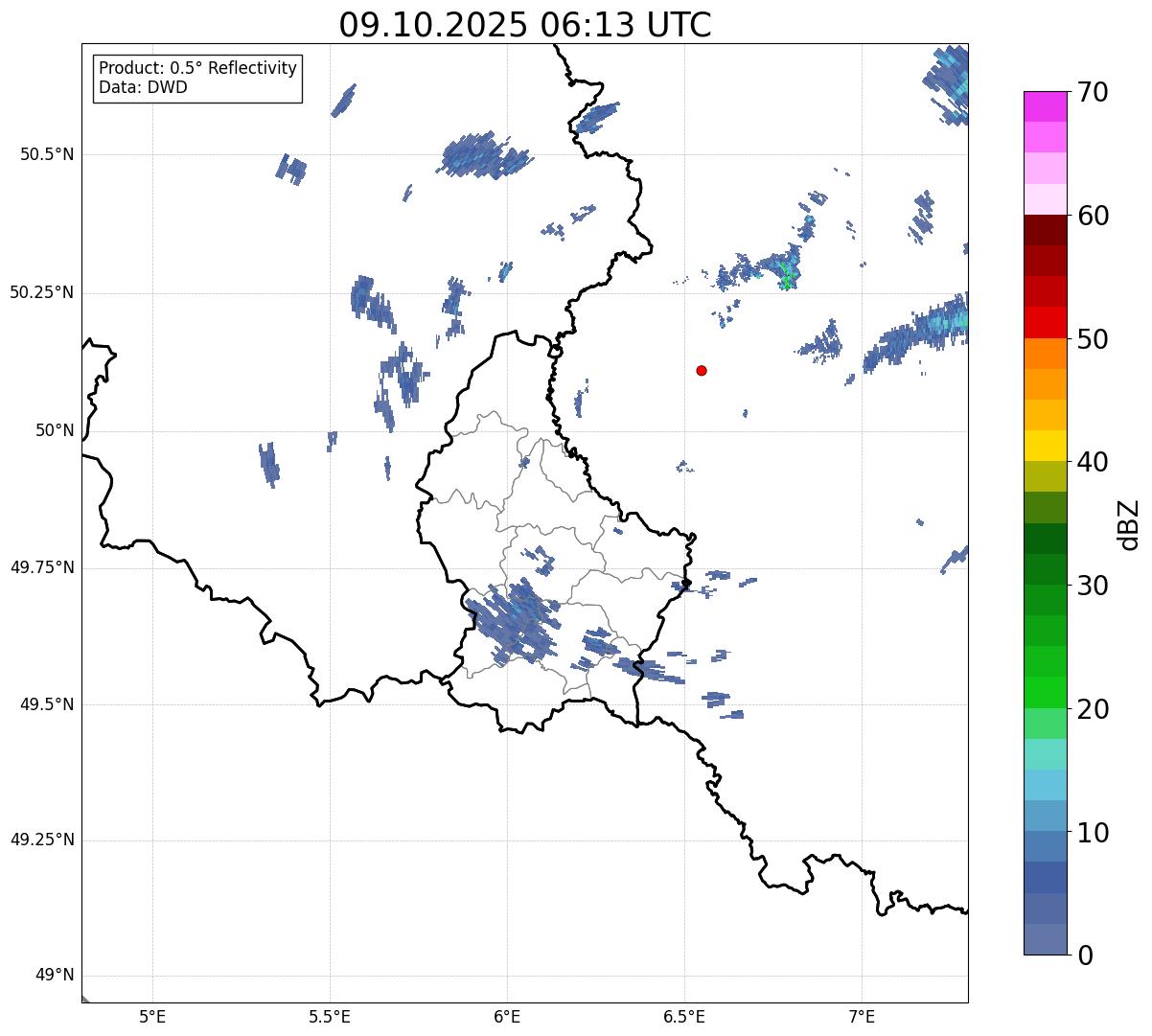Click the orange colorbar segment just below 50
This screenshot has height=1036, width=1152.
[x=1046, y=354]
